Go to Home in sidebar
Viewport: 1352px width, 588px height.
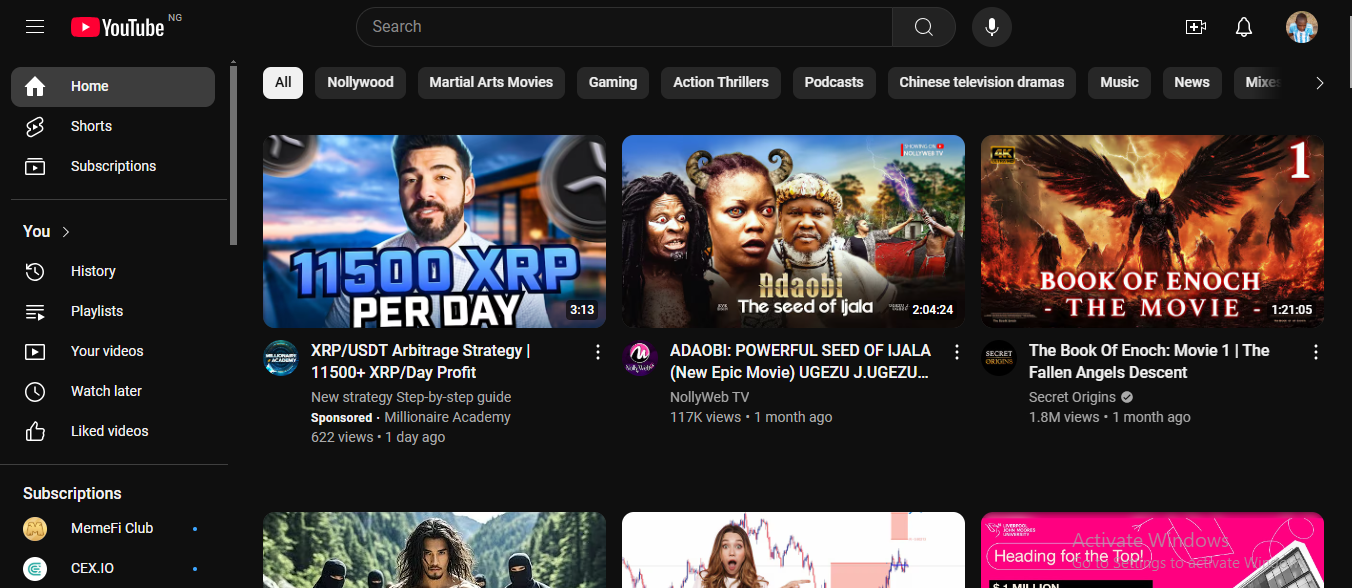click(113, 87)
